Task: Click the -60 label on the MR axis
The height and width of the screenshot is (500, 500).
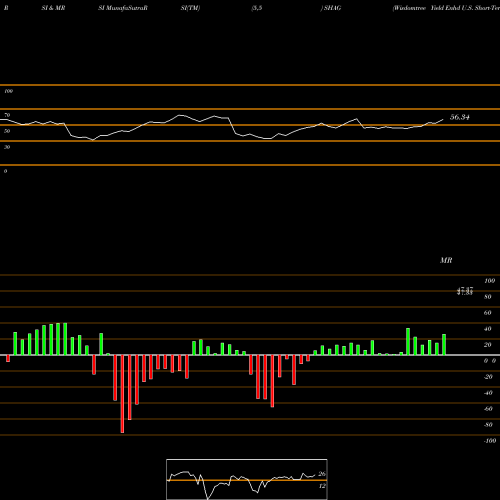Action: coord(488,409)
